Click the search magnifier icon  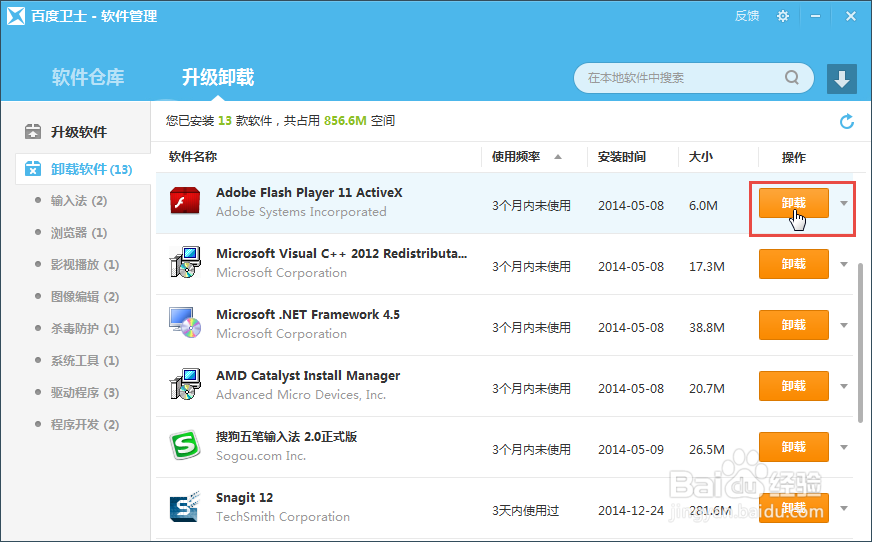tap(791, 77)
